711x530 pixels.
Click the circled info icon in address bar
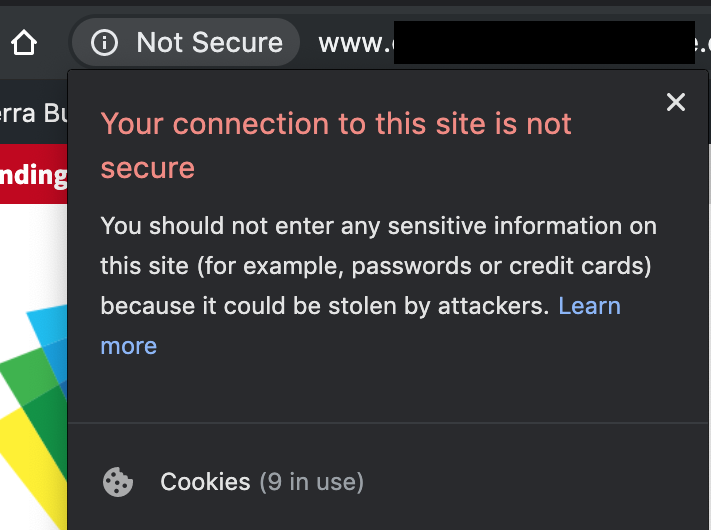(x=104, y=43)
